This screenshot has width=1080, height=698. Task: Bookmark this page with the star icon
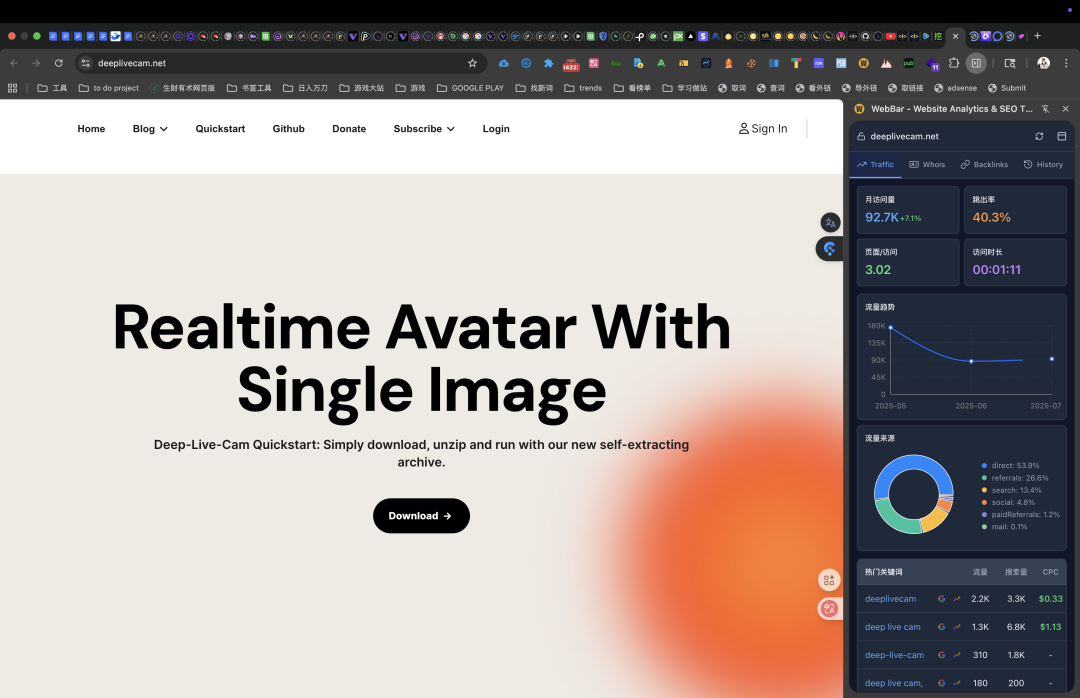click(x=472, y=63)
